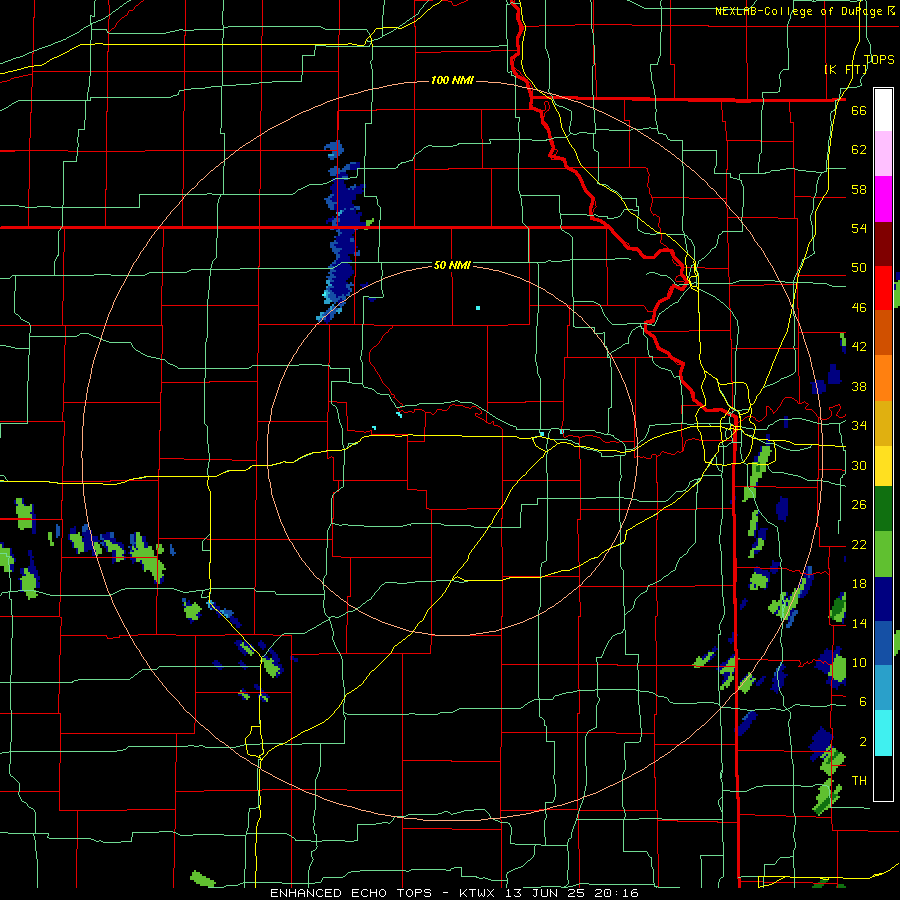
Task: Select the 46 legend value
Action: [859, 308]
